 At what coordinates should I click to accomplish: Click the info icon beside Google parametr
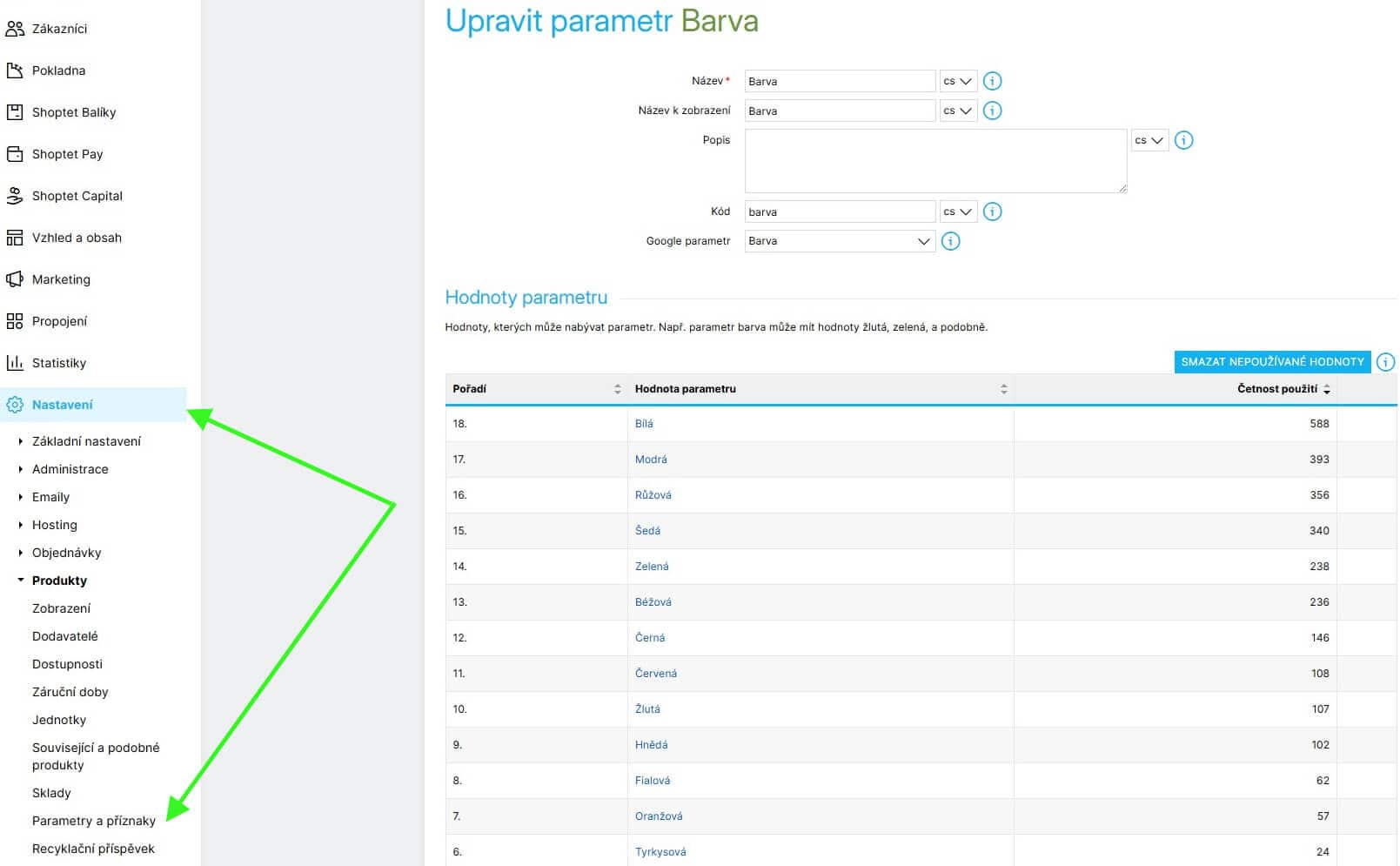point(951,241)
